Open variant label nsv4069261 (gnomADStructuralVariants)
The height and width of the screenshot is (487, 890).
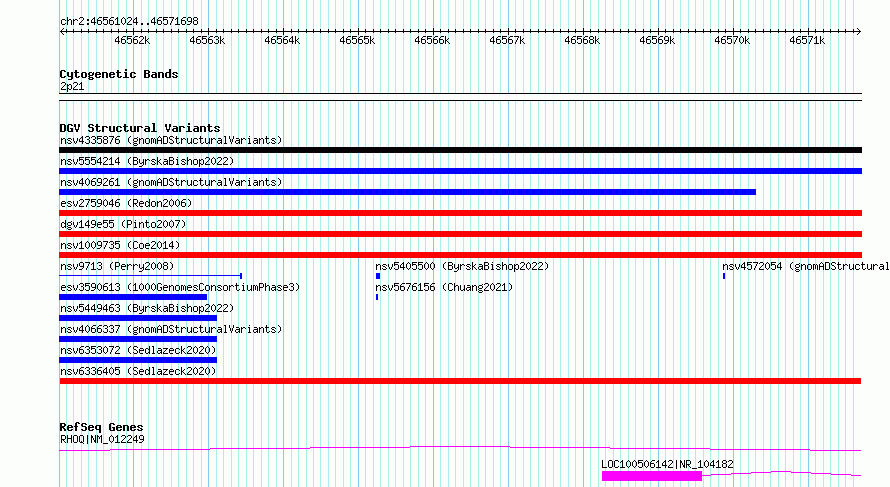[171, 182]
